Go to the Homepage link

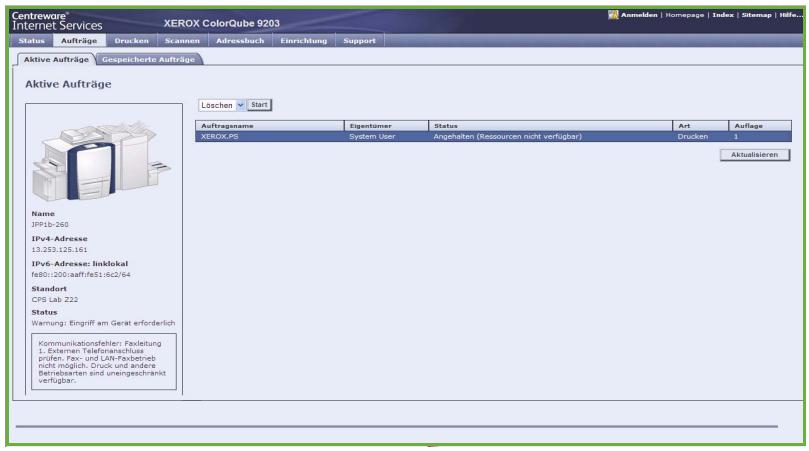point(685,15)
